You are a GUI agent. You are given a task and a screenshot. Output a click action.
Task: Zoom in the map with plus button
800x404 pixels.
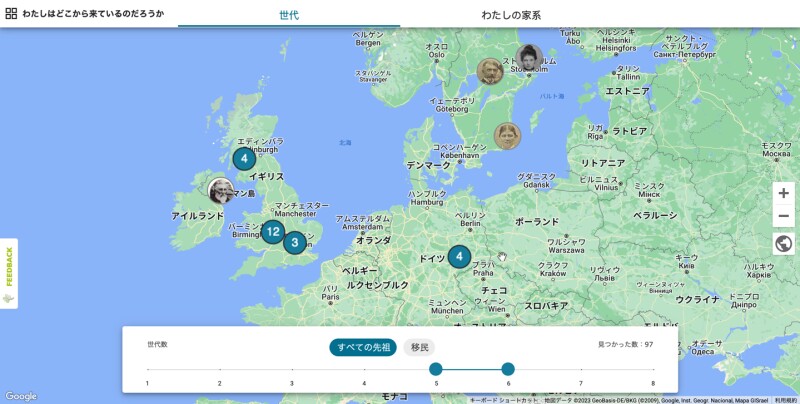click(x=784, y=193)
